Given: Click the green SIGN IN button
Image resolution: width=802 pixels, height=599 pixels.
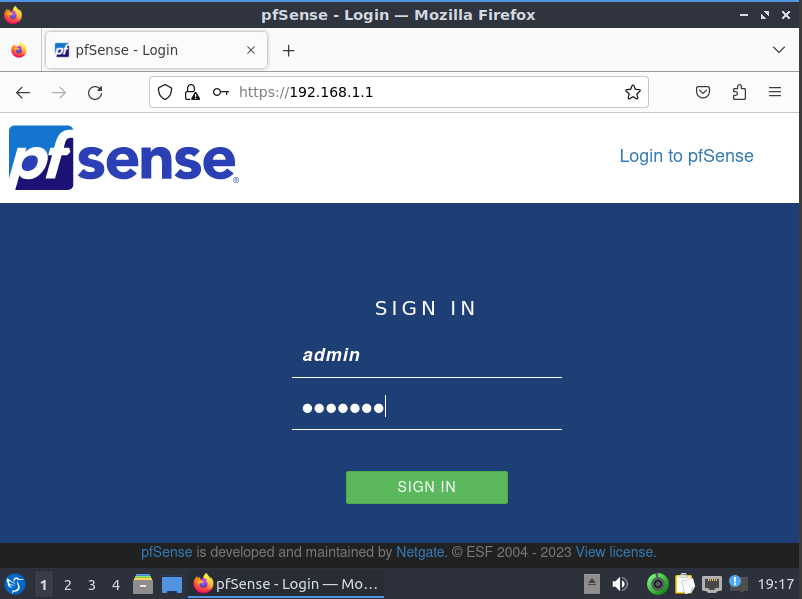Looking at the screenshot, I should point(427,487).
